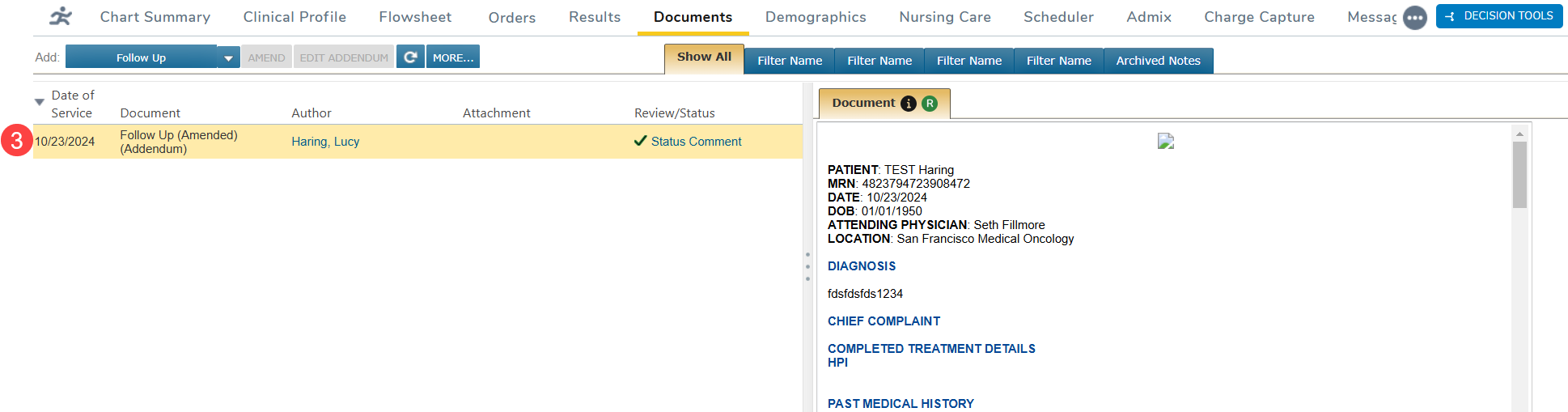Image resolution: width=1568 pixels, height=412 pixels.
Task: Click the green R badge icon
Action: pos(930,104)
